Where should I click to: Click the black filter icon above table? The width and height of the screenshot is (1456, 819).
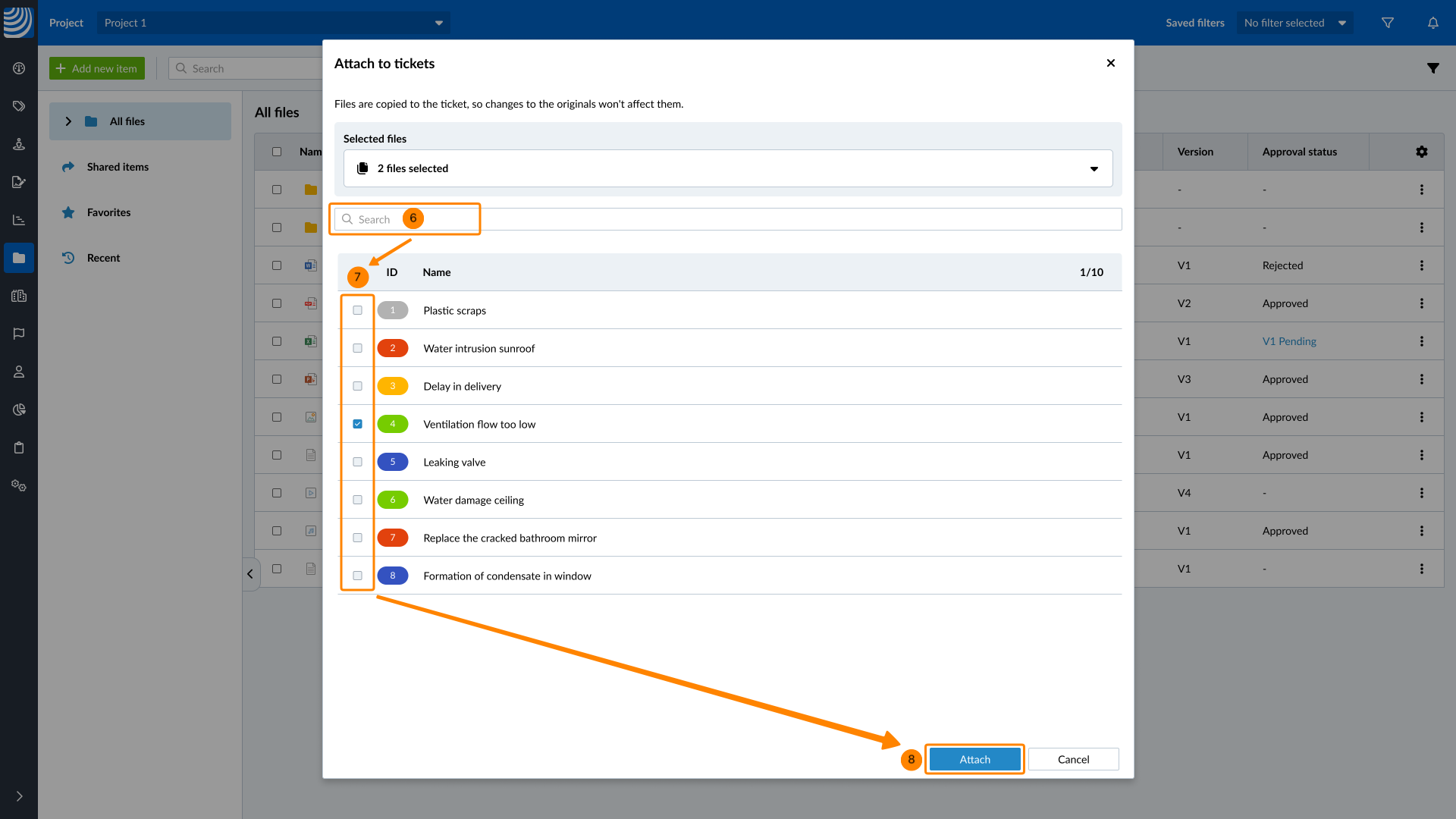click(1432, 68)
